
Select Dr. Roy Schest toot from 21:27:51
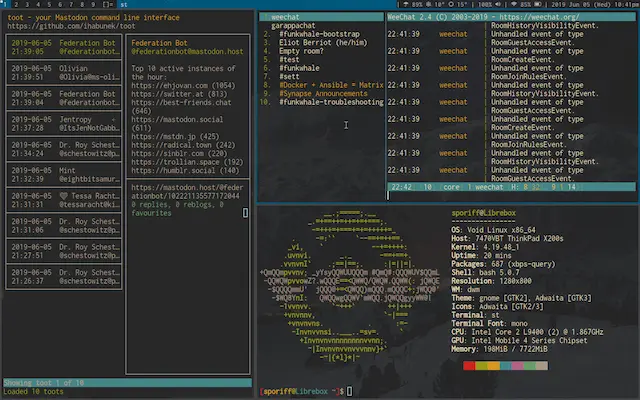point(64,251)
